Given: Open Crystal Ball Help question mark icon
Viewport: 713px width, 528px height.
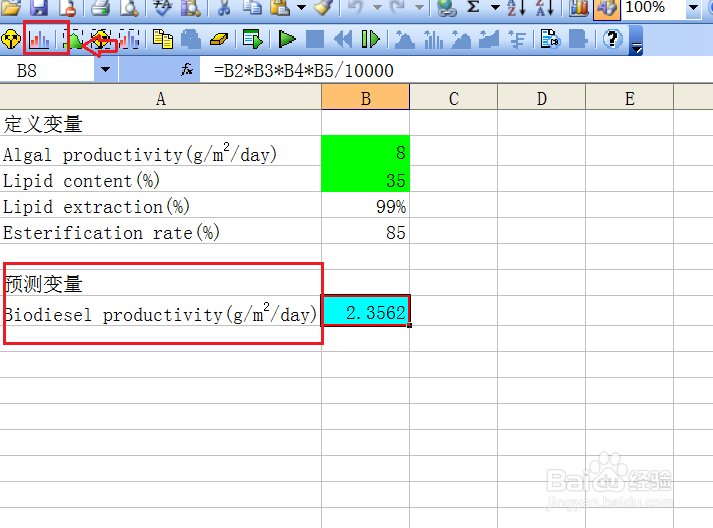Looking at the screenshot, I should pos(613,40).
